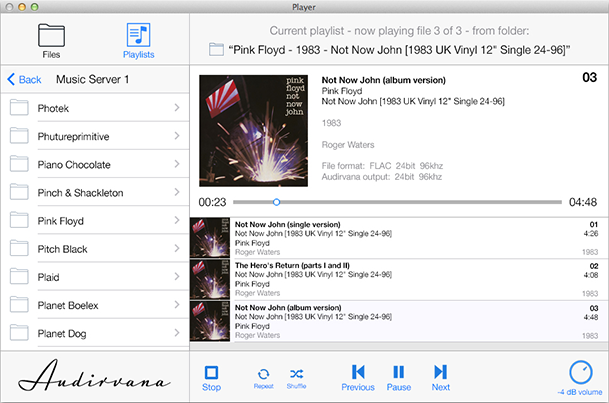Open the Pitch Black folder icon
This screenshot has height=403, width=609.
click(x=19, y=248)
